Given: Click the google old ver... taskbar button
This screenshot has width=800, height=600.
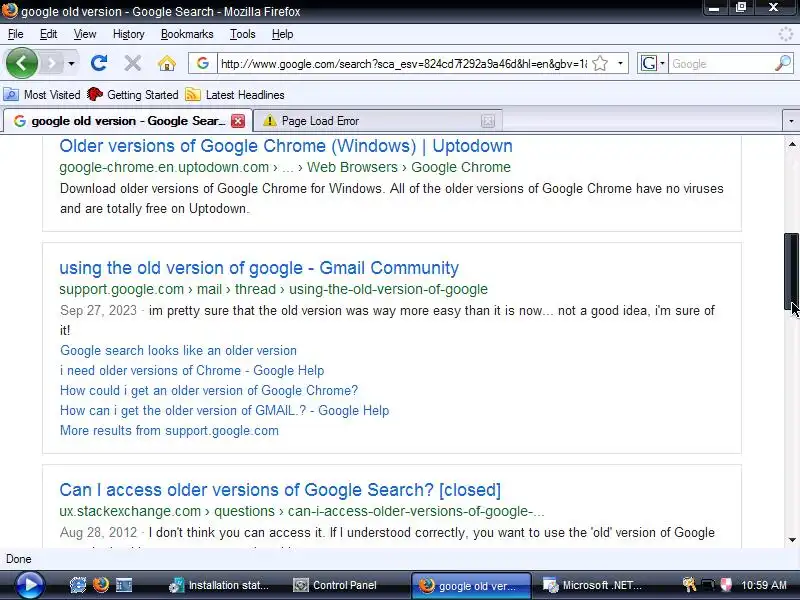Looking at the screenshot, I should [471, 586].
